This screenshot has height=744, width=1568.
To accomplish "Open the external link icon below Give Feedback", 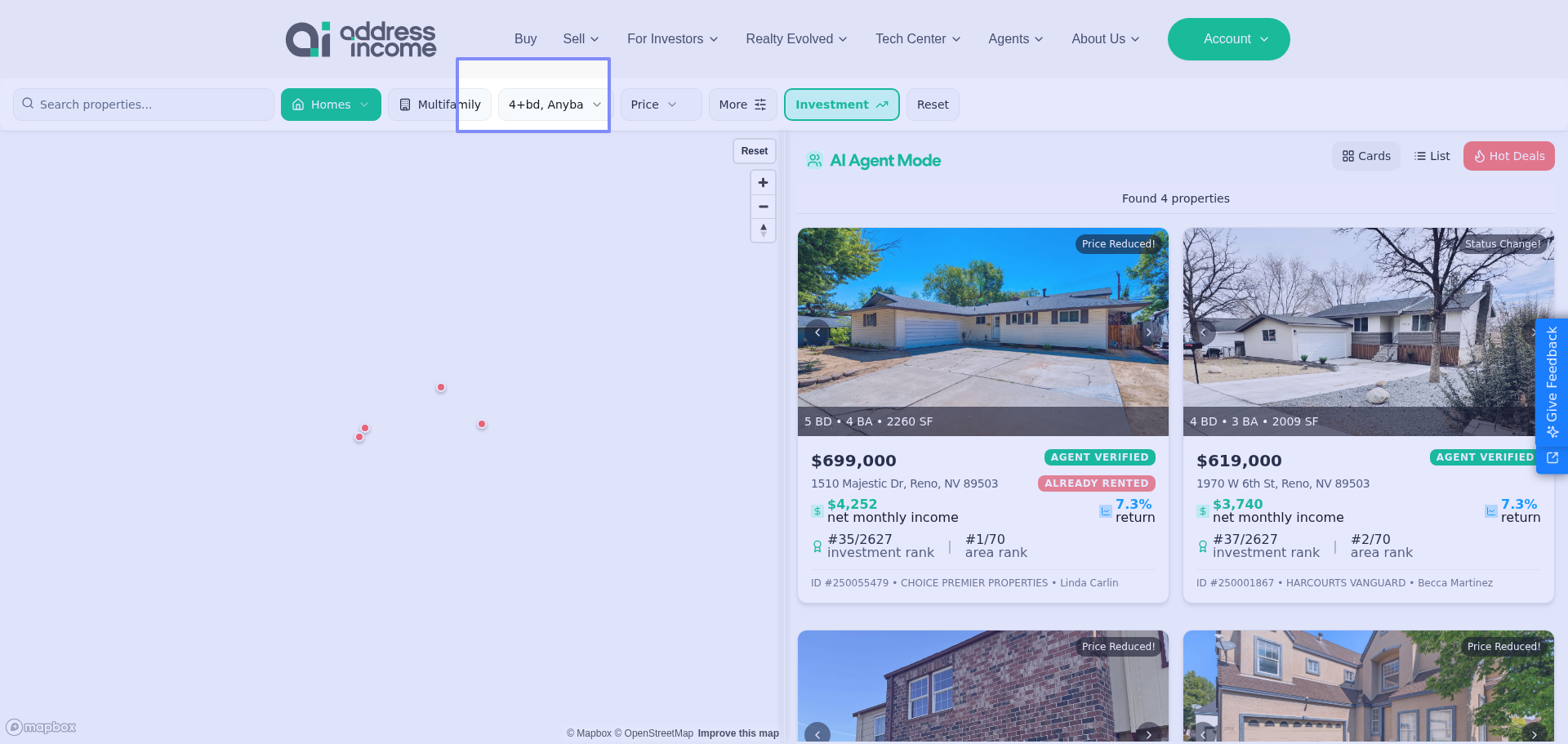I will (x=1552, y=458).
